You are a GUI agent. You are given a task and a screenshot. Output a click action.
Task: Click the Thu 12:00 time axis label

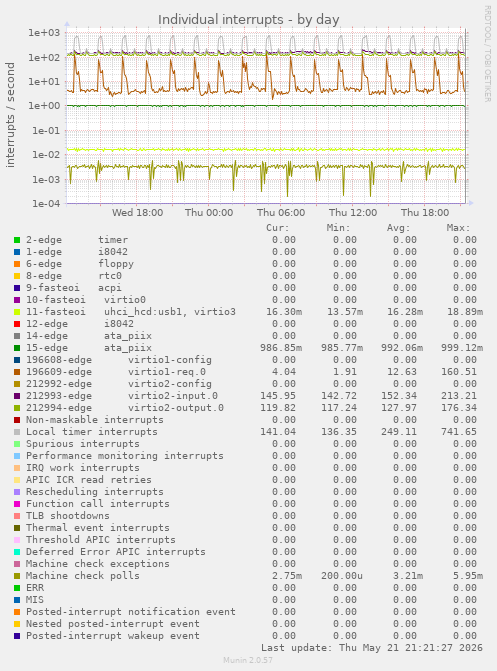(353, 213)
